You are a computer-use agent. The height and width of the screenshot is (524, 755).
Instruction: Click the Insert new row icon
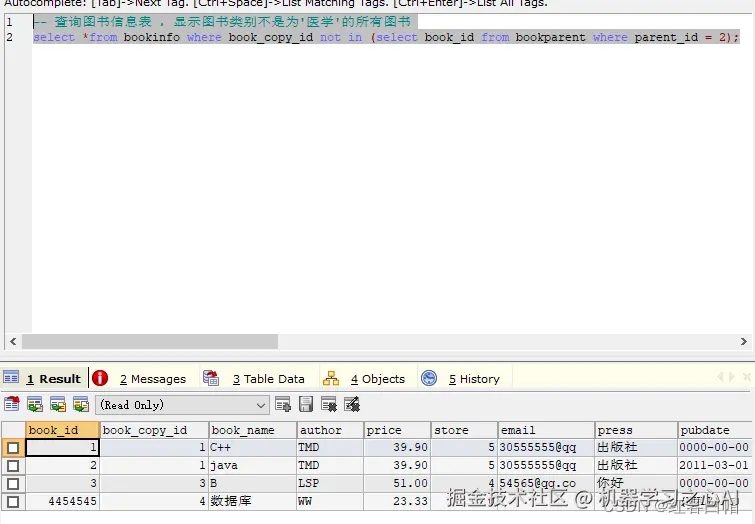[283, 405]
